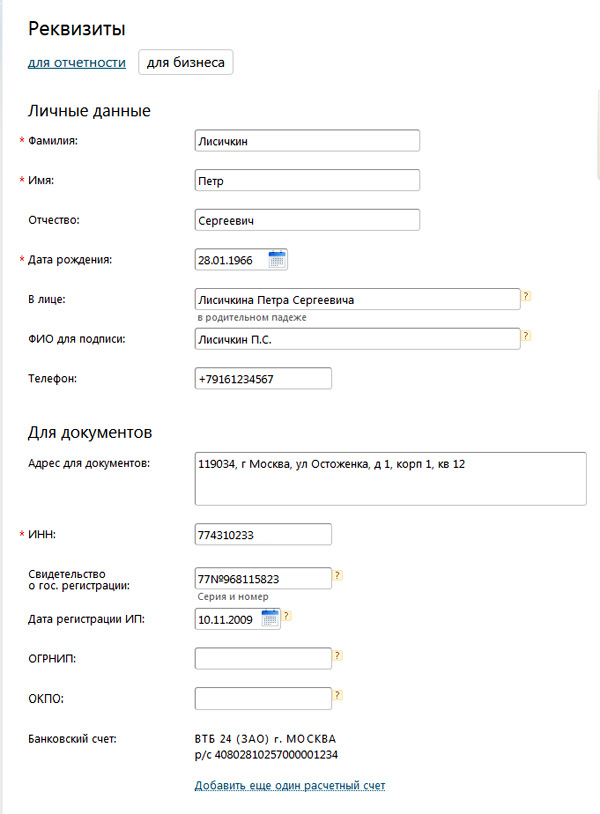The height and width of the screenshot is (814, 600).
Task: Open calendar icon for ИП registration date
Action: coord(270,619)
